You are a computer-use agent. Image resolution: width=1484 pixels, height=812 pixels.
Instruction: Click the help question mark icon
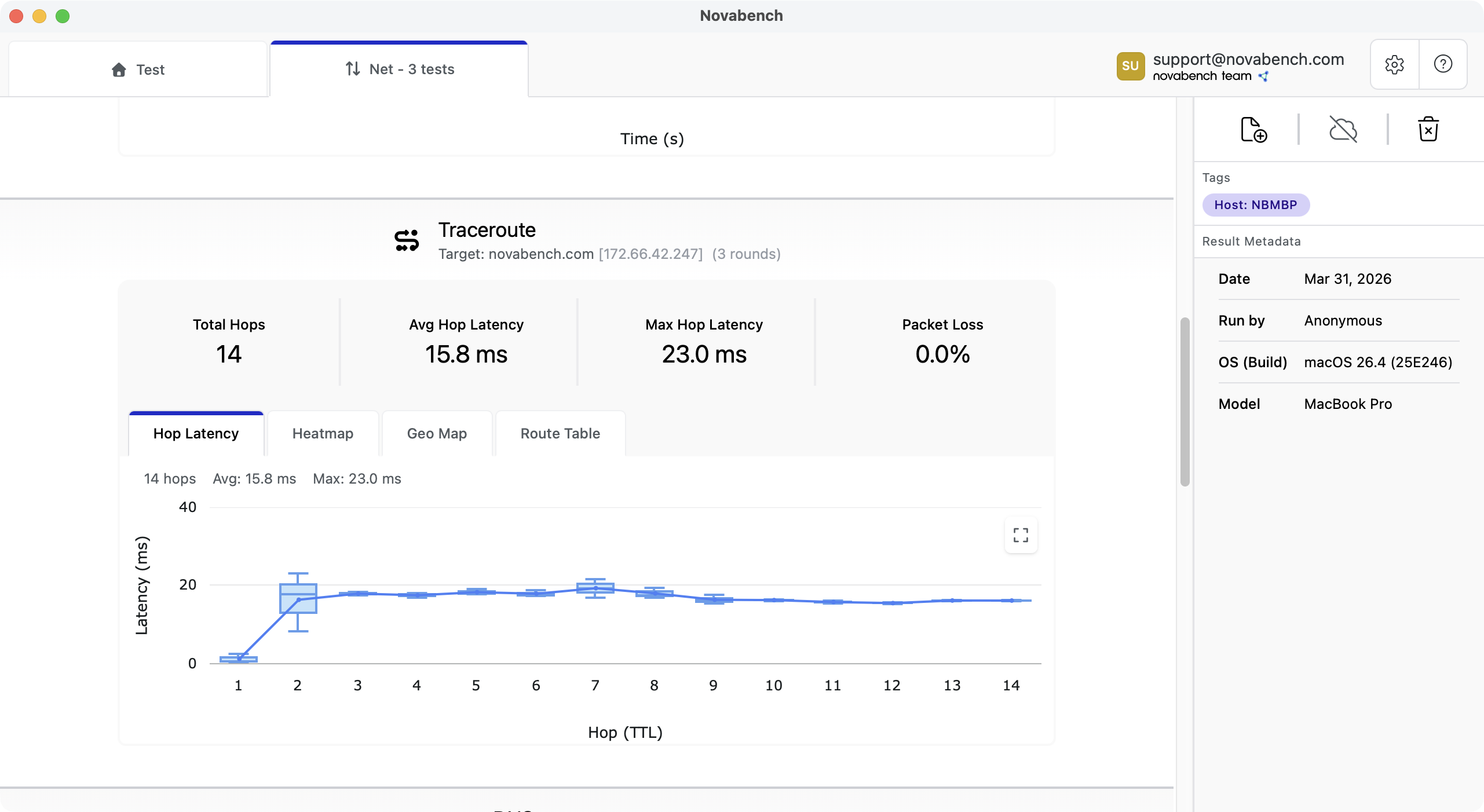(1443, 64)
